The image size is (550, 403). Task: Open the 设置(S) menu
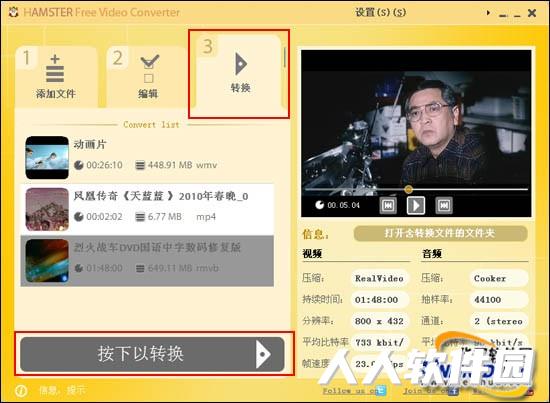[x=380, y=13]
